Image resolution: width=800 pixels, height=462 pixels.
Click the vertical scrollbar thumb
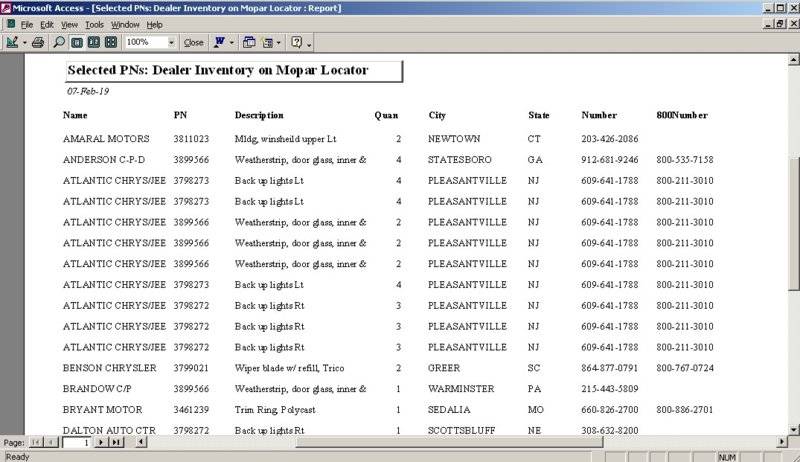(x=793, y=224)
